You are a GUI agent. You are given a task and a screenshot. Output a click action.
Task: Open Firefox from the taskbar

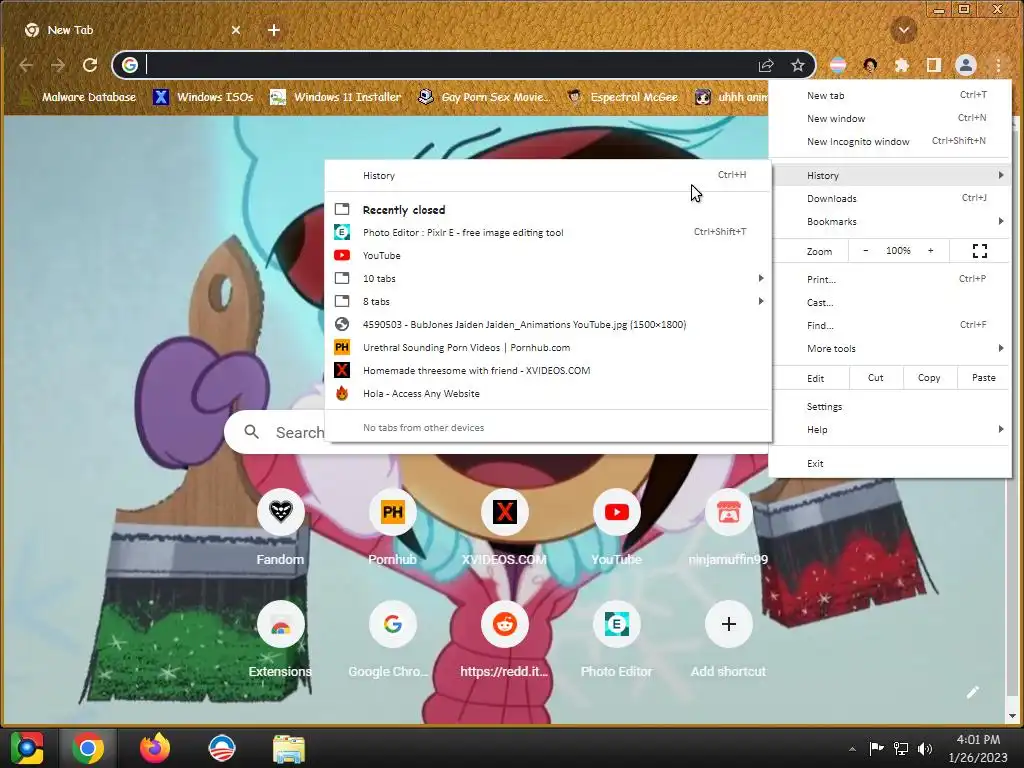point(155,748)
